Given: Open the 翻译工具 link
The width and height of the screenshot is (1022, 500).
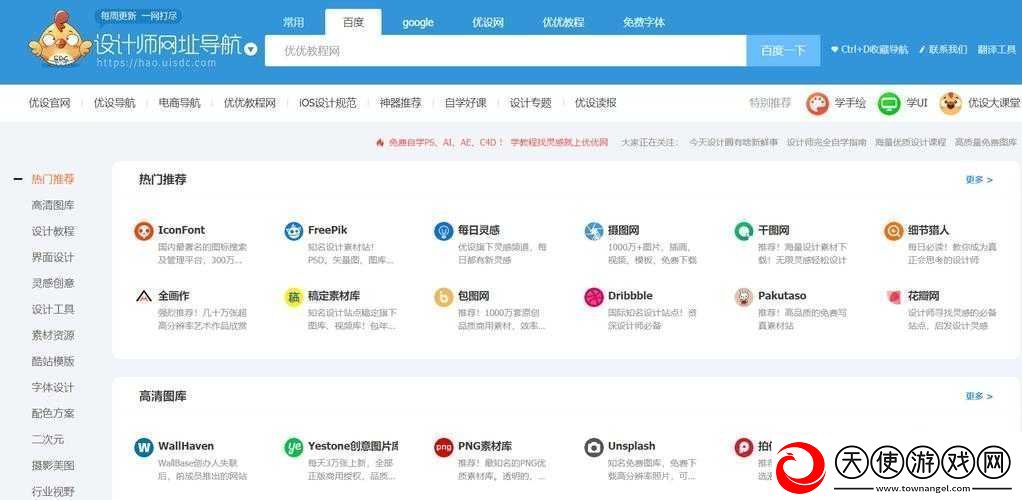Looking at the screenshot, I should pos(997,50).
